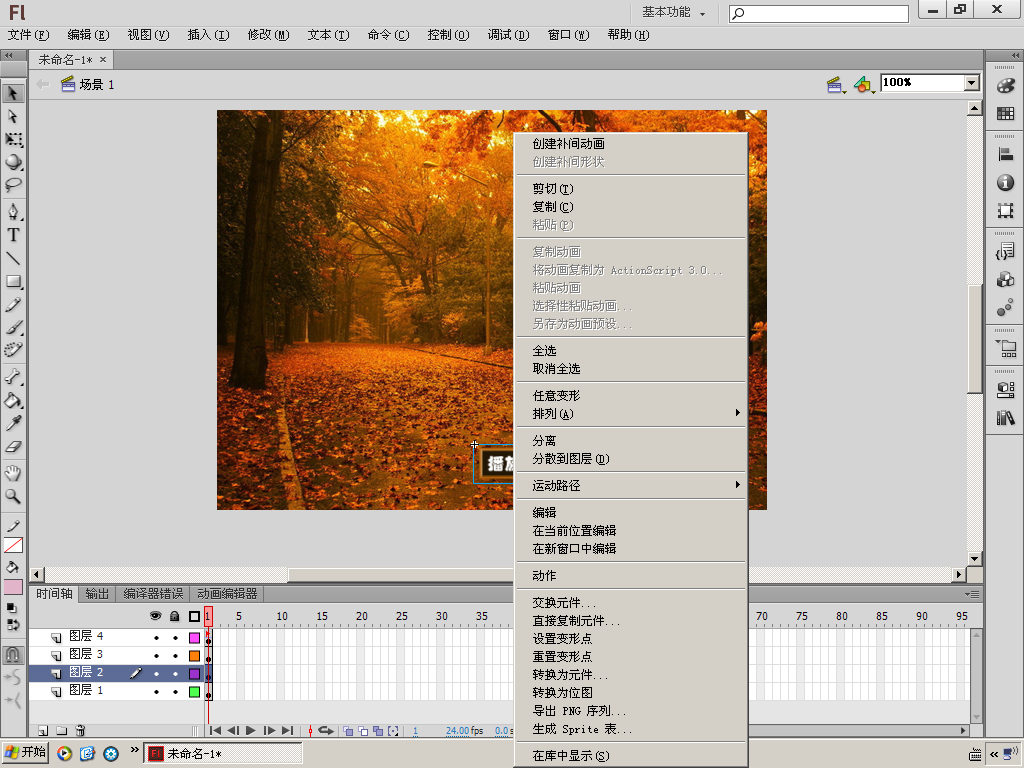Choose 转换为元件... from context menu

coord(631,675)
